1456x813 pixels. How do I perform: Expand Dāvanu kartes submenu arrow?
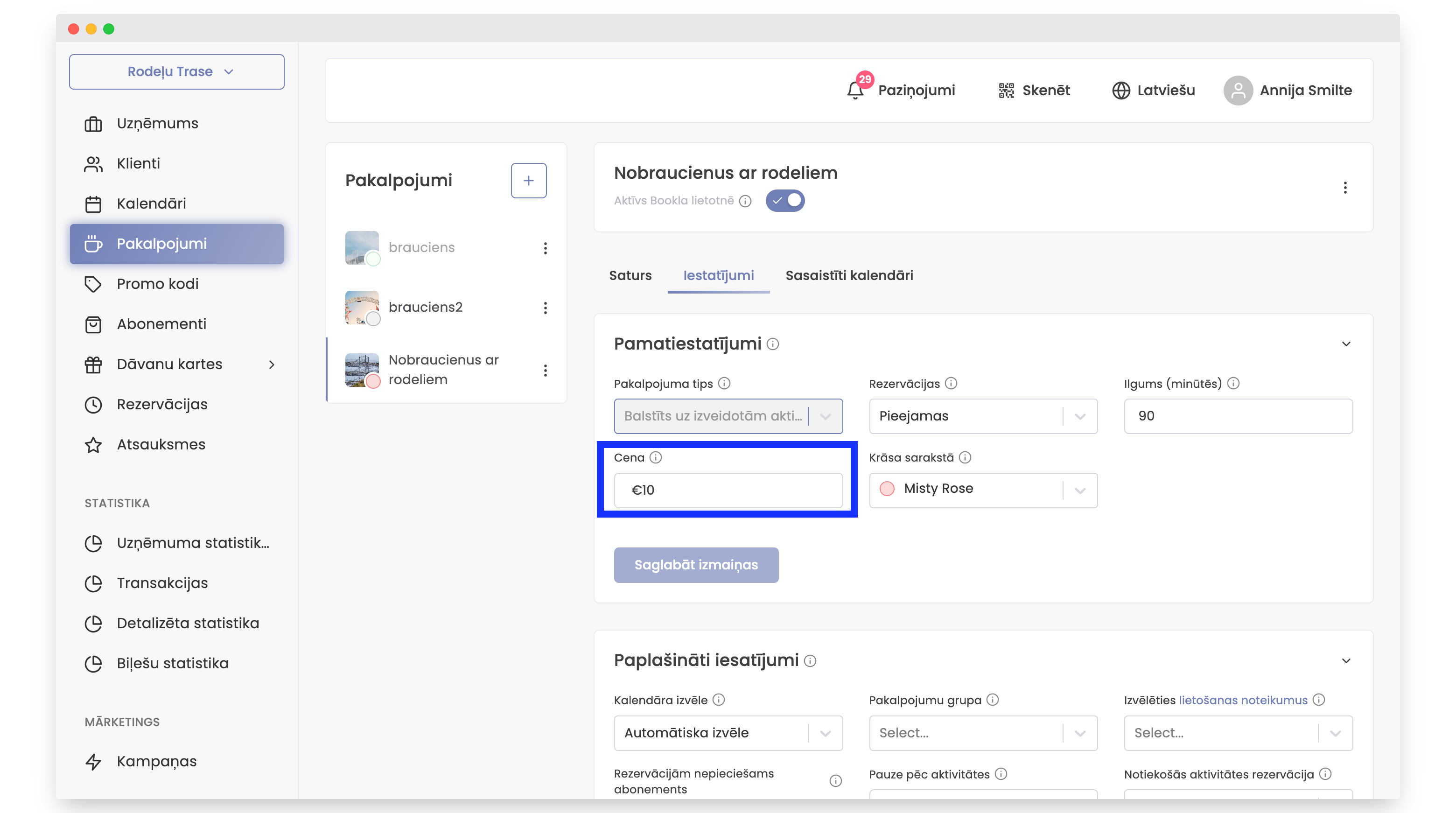[272, 364]
